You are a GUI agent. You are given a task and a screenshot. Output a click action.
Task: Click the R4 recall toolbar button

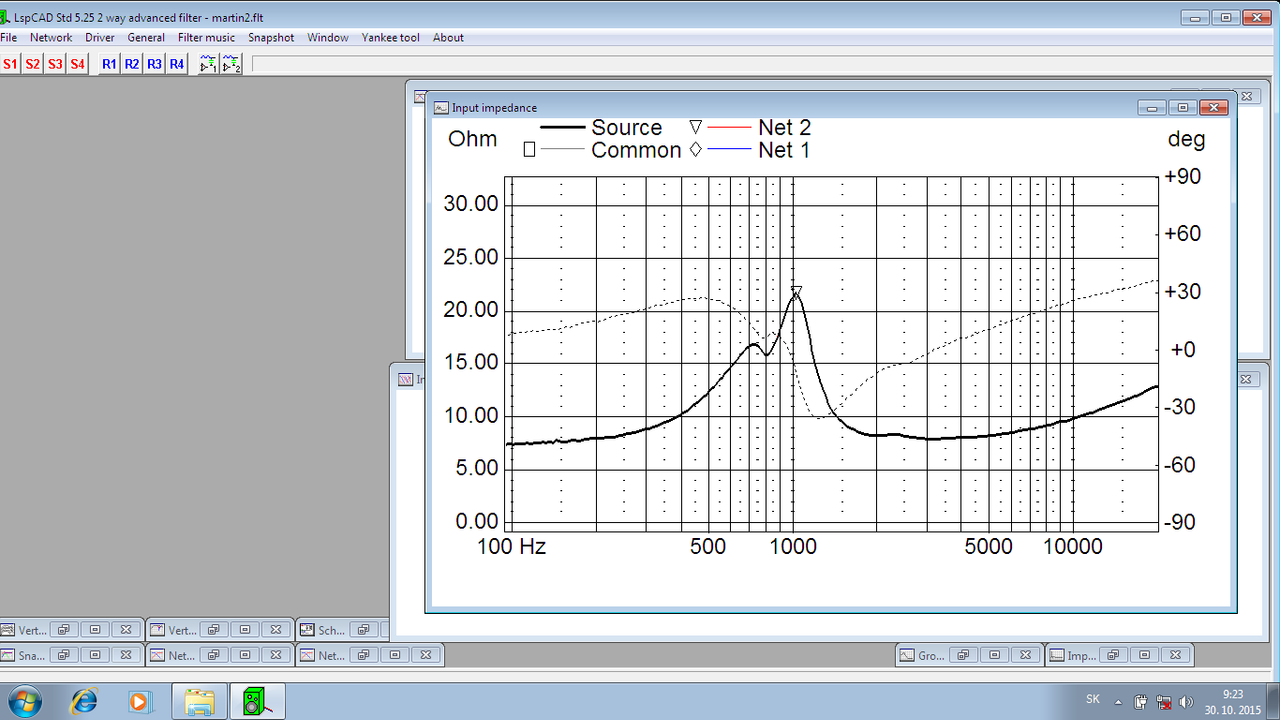pos(177,64)
